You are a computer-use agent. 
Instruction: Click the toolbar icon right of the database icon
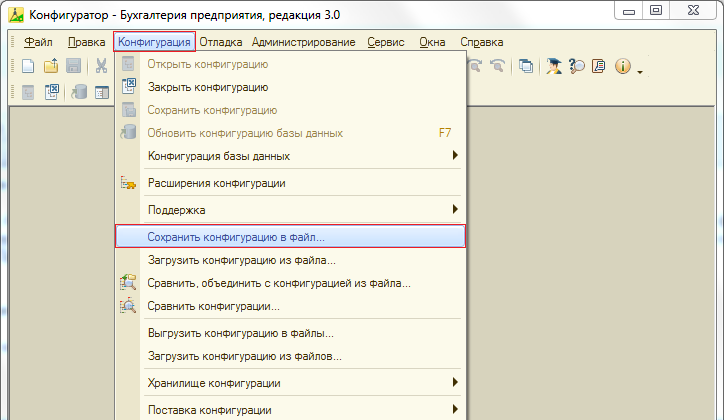pyautogui.click(x=102, y=92)
